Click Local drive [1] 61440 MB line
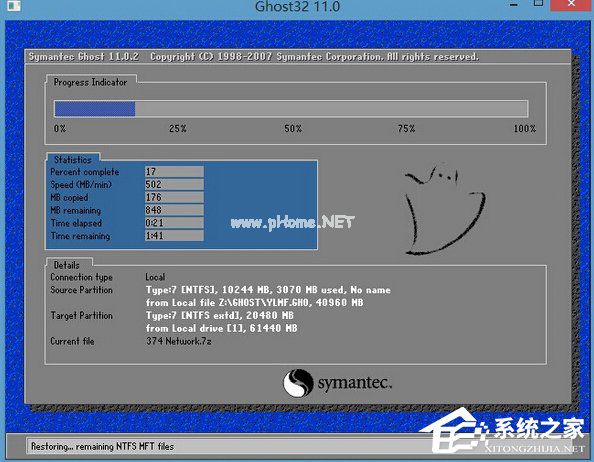594x462 pixels. [222, 328]
